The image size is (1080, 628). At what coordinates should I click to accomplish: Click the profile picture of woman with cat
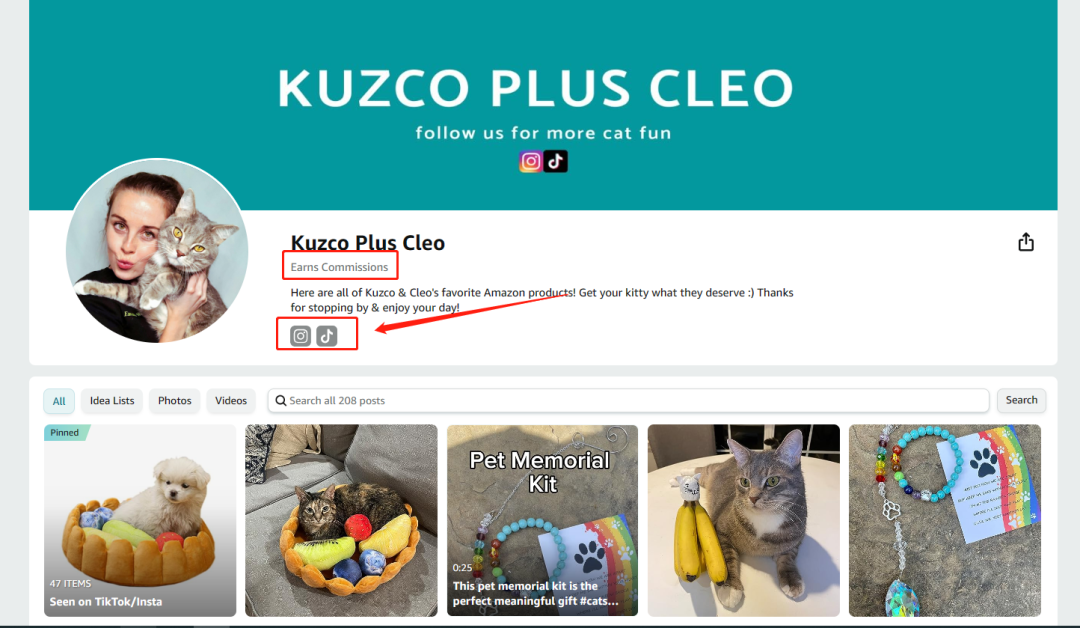coord(157,251)
